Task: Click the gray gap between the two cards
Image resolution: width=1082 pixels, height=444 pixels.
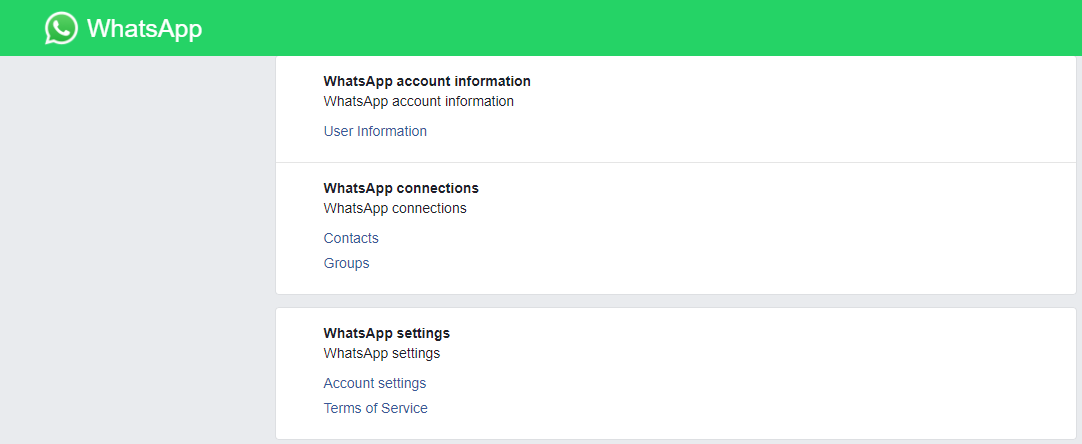Action: pyautogui.click(x=675, y=301)
